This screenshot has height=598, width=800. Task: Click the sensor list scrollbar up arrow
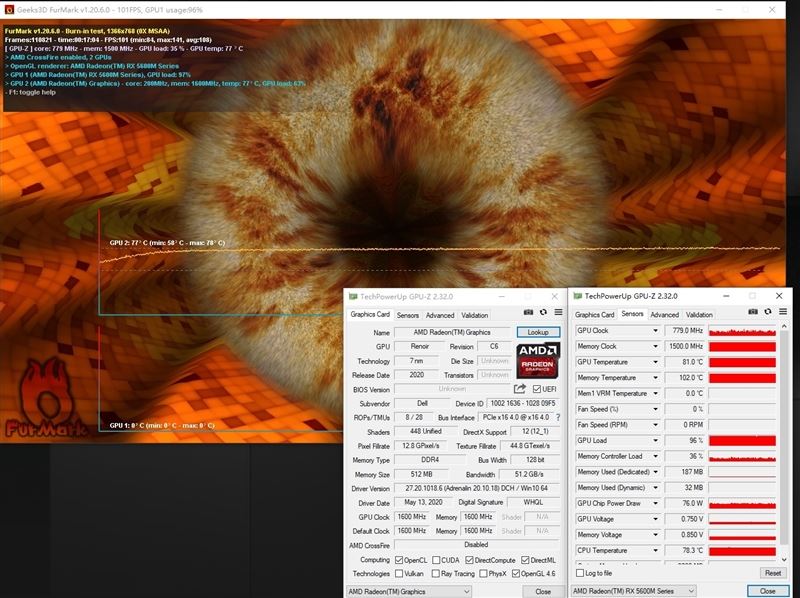coord(784,327)
